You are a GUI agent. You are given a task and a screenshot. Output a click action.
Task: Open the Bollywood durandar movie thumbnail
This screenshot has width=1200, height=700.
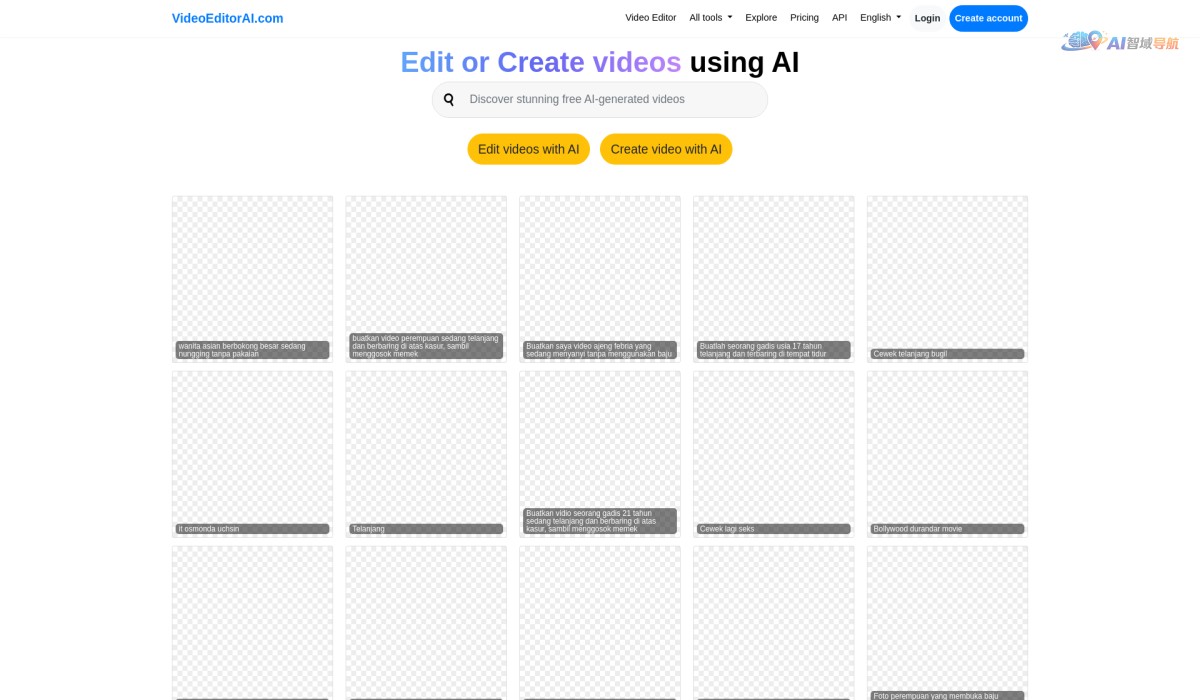[946, 453]
